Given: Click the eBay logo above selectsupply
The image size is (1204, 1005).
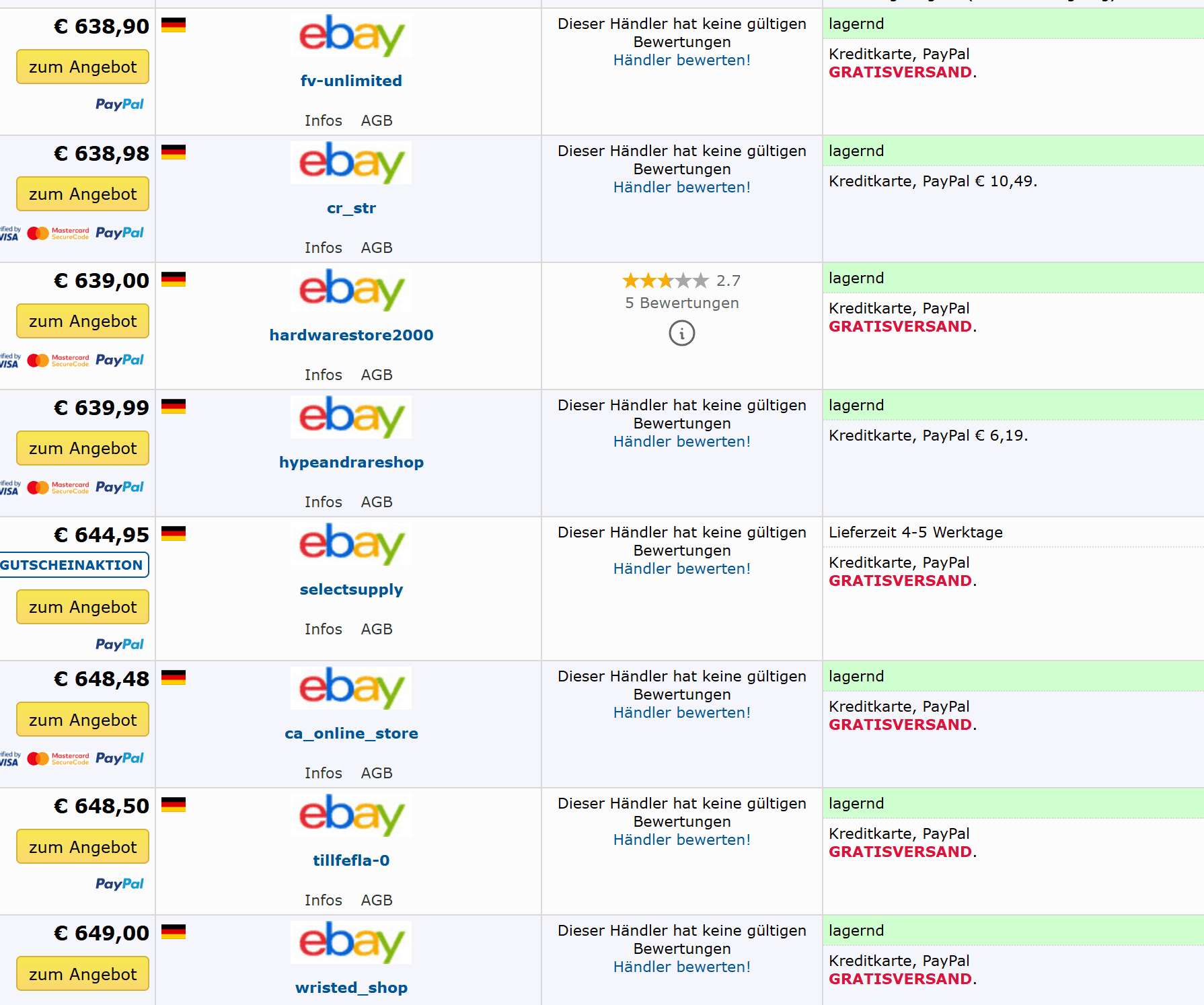Looking at the screenshot, I should (x=351, y=544).
